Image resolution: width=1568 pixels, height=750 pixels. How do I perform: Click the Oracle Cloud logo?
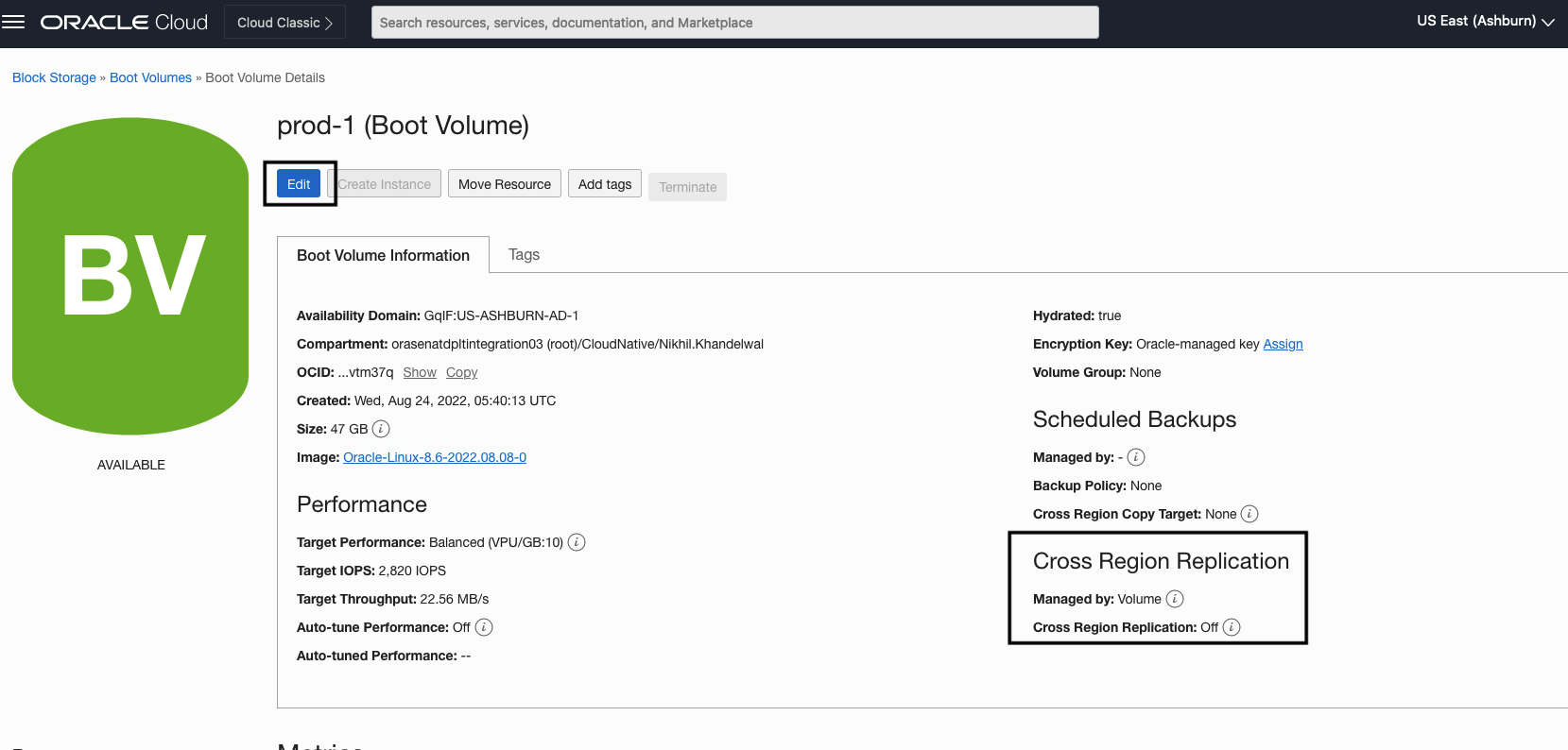124,22
